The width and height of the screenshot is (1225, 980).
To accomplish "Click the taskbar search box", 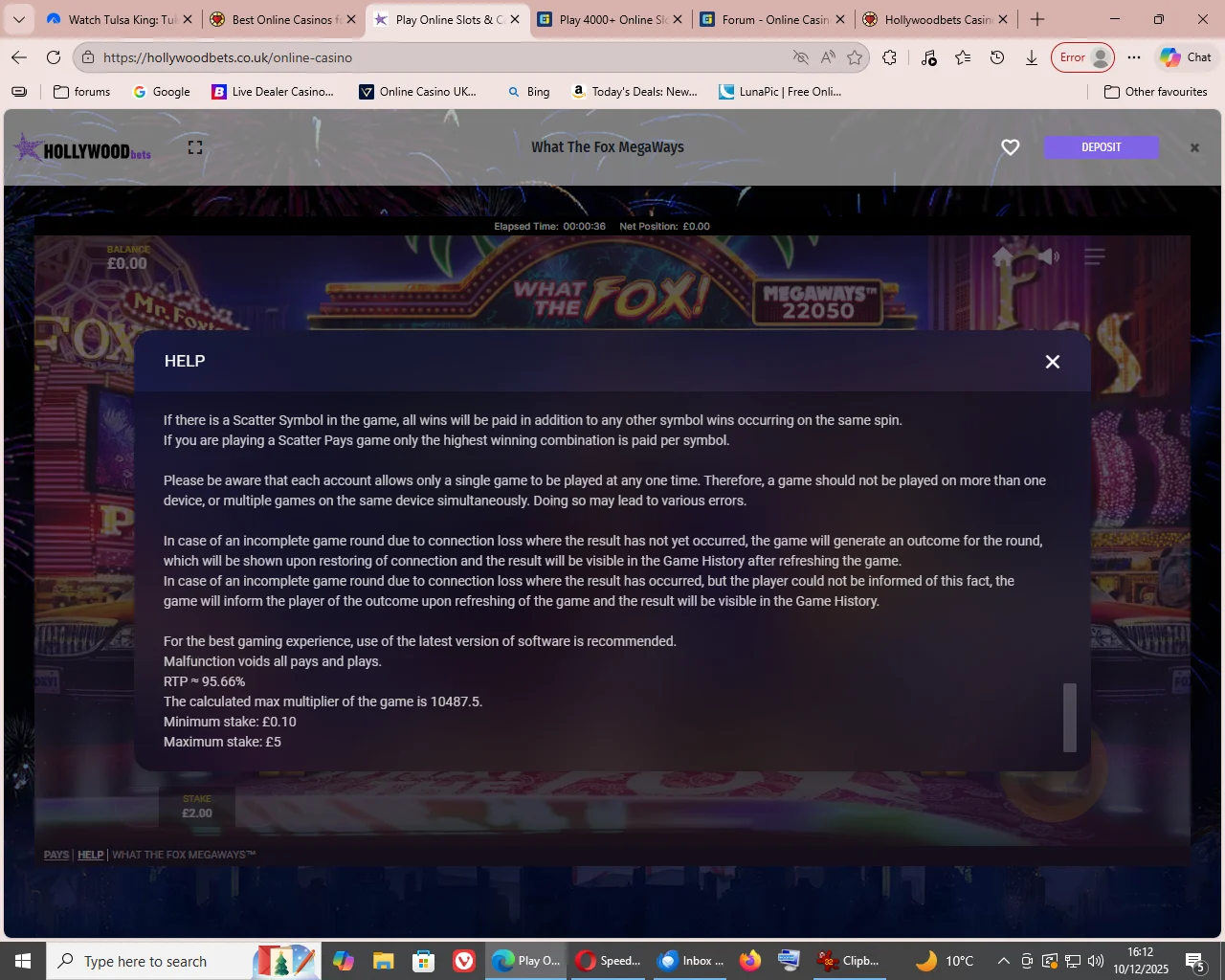I will pos(182,961).
